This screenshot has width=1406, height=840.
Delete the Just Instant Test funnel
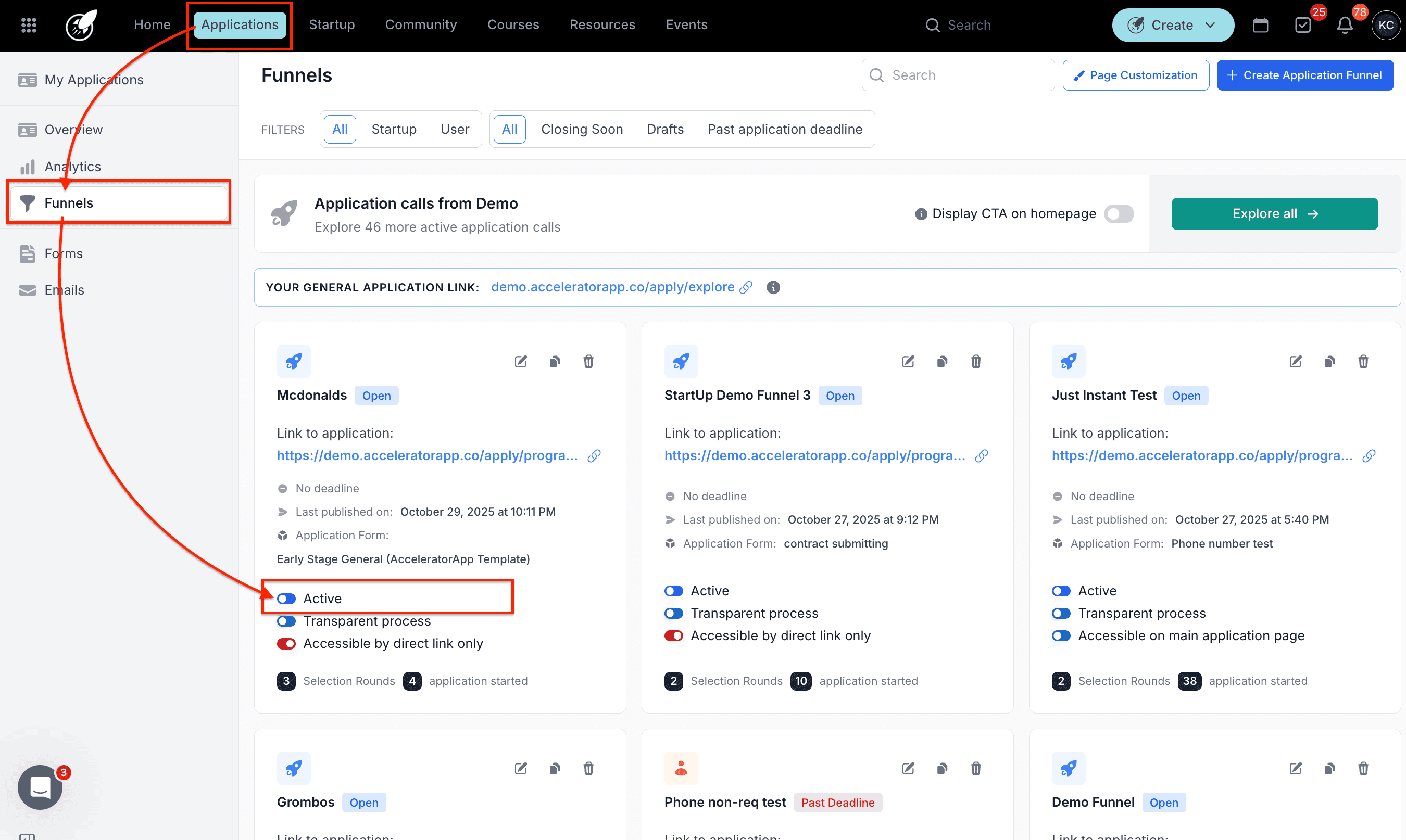[x=1363, y=362]
